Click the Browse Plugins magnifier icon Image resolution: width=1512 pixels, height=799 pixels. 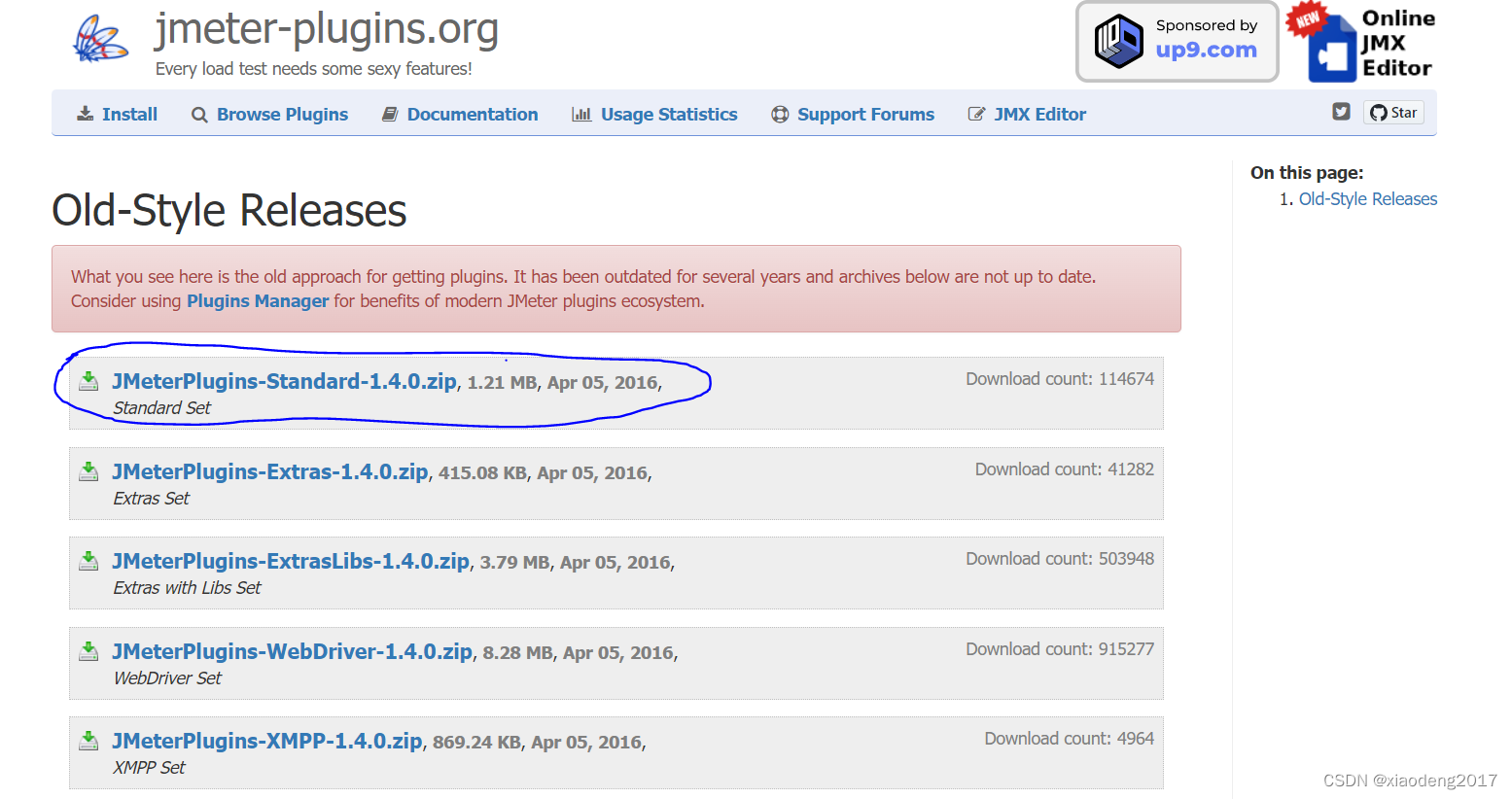tap(199, 115)
